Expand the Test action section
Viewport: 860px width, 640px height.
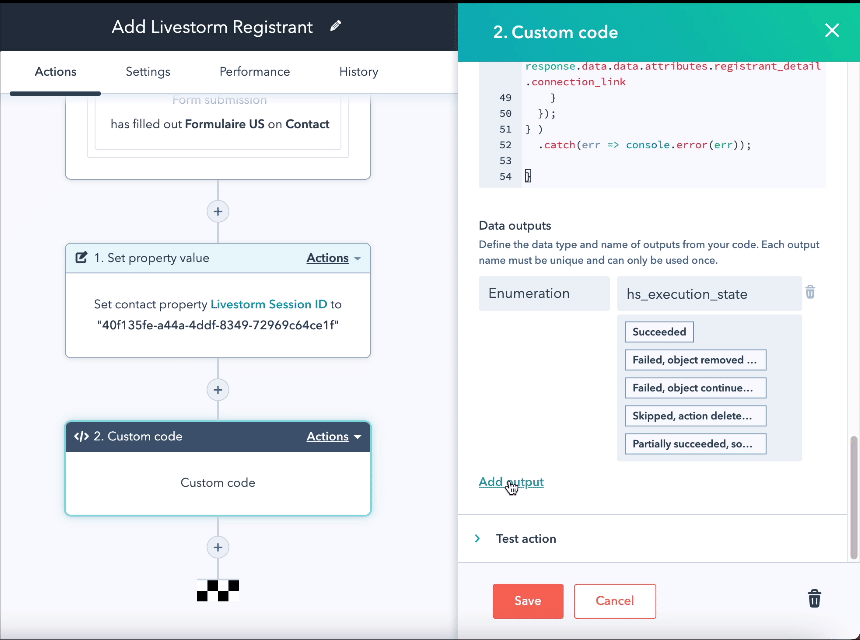coord(518,539)
